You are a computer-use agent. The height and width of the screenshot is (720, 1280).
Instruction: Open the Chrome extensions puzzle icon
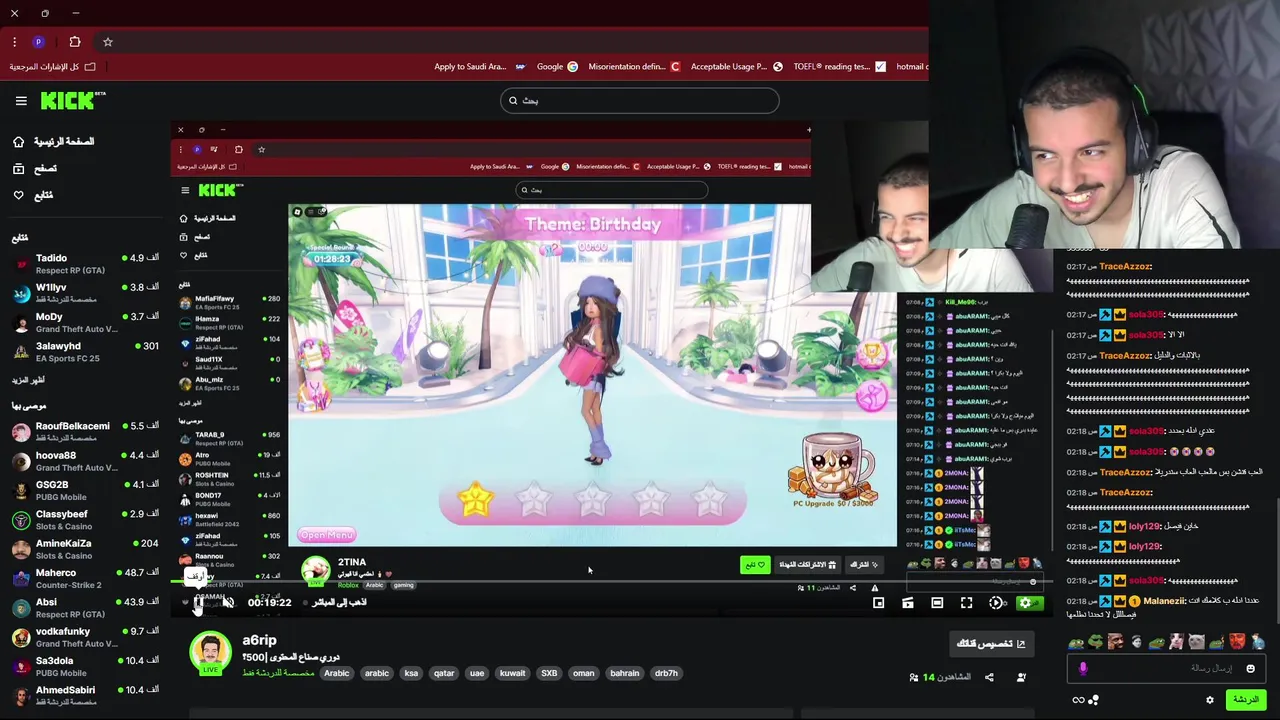75,42
